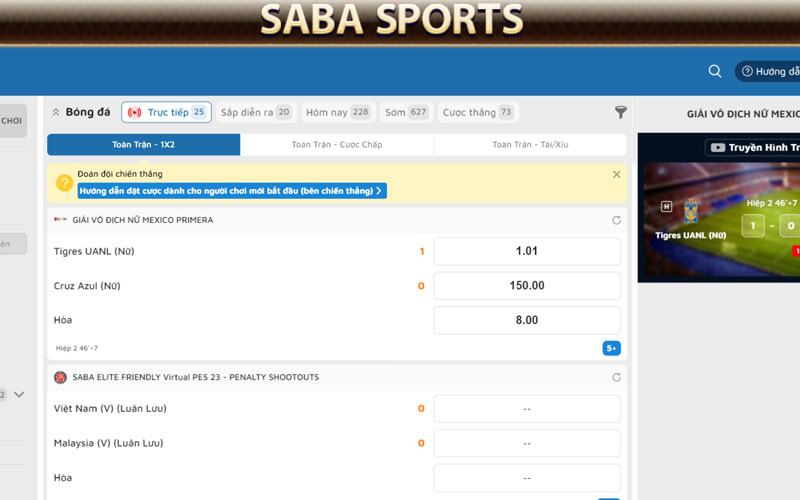Click Mexico Primera league flag icon
This screenshot has height=500, width=800.
click(60, 219)
